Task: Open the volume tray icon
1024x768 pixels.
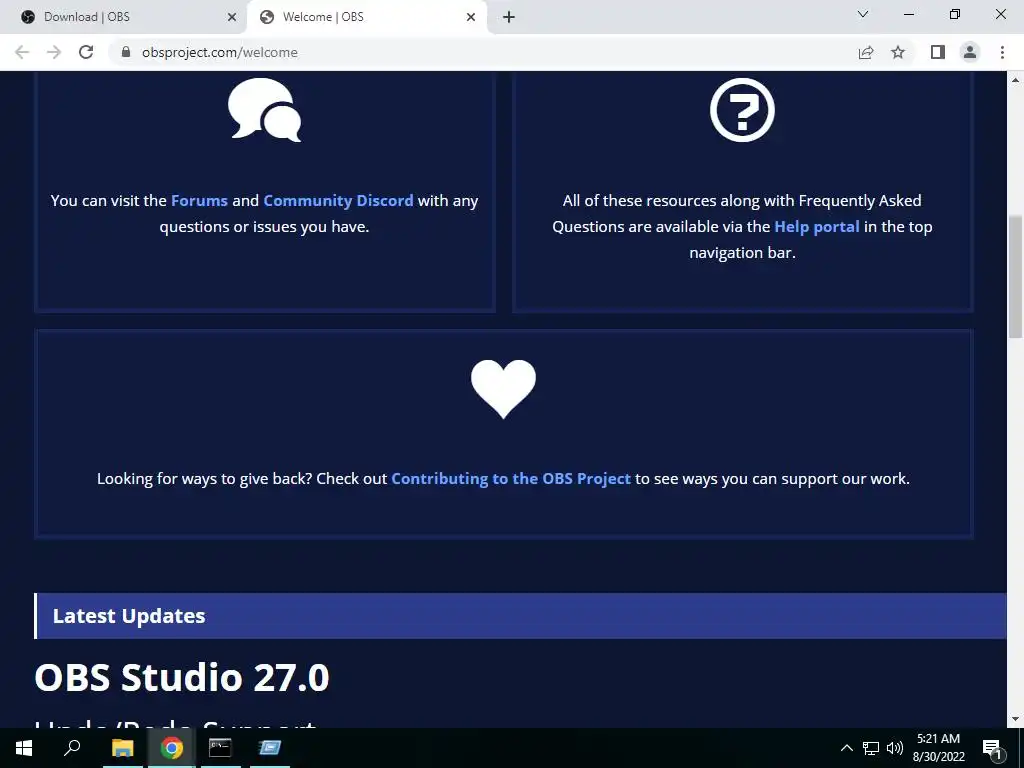Action: pos(895,748)
